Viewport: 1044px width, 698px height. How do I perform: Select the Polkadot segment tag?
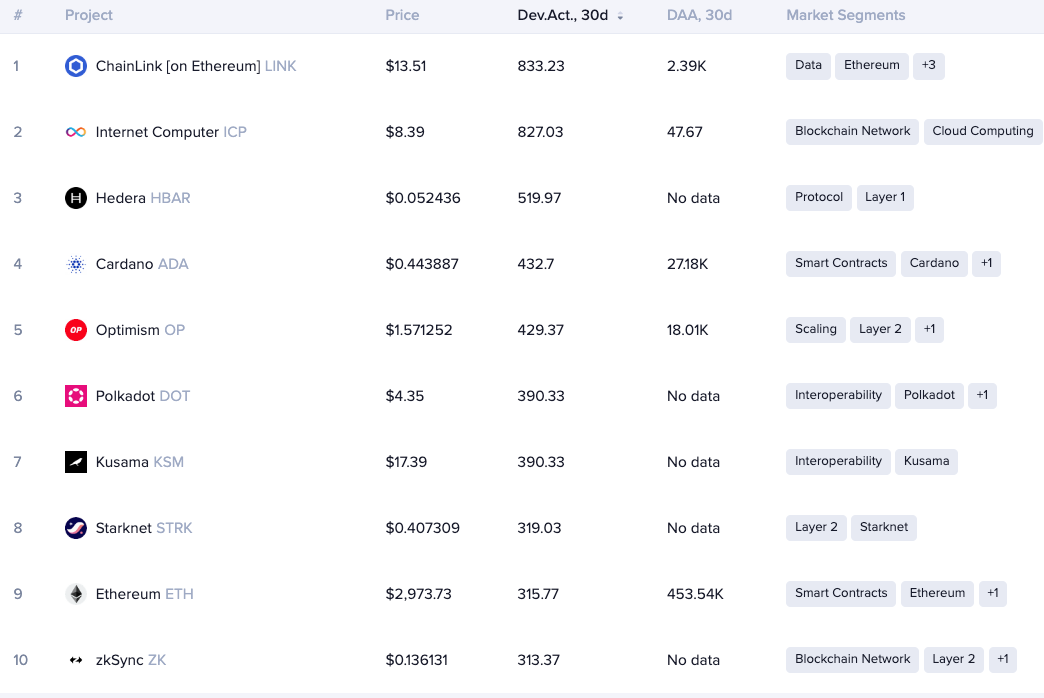pos(929,395)
